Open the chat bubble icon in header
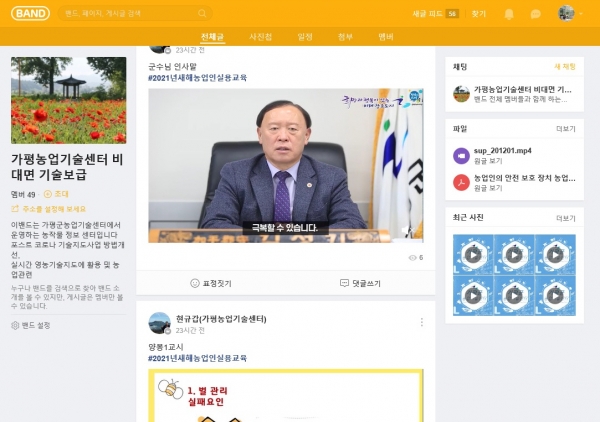600x422 pixels. pyautogui.click(x=536, y=14)
